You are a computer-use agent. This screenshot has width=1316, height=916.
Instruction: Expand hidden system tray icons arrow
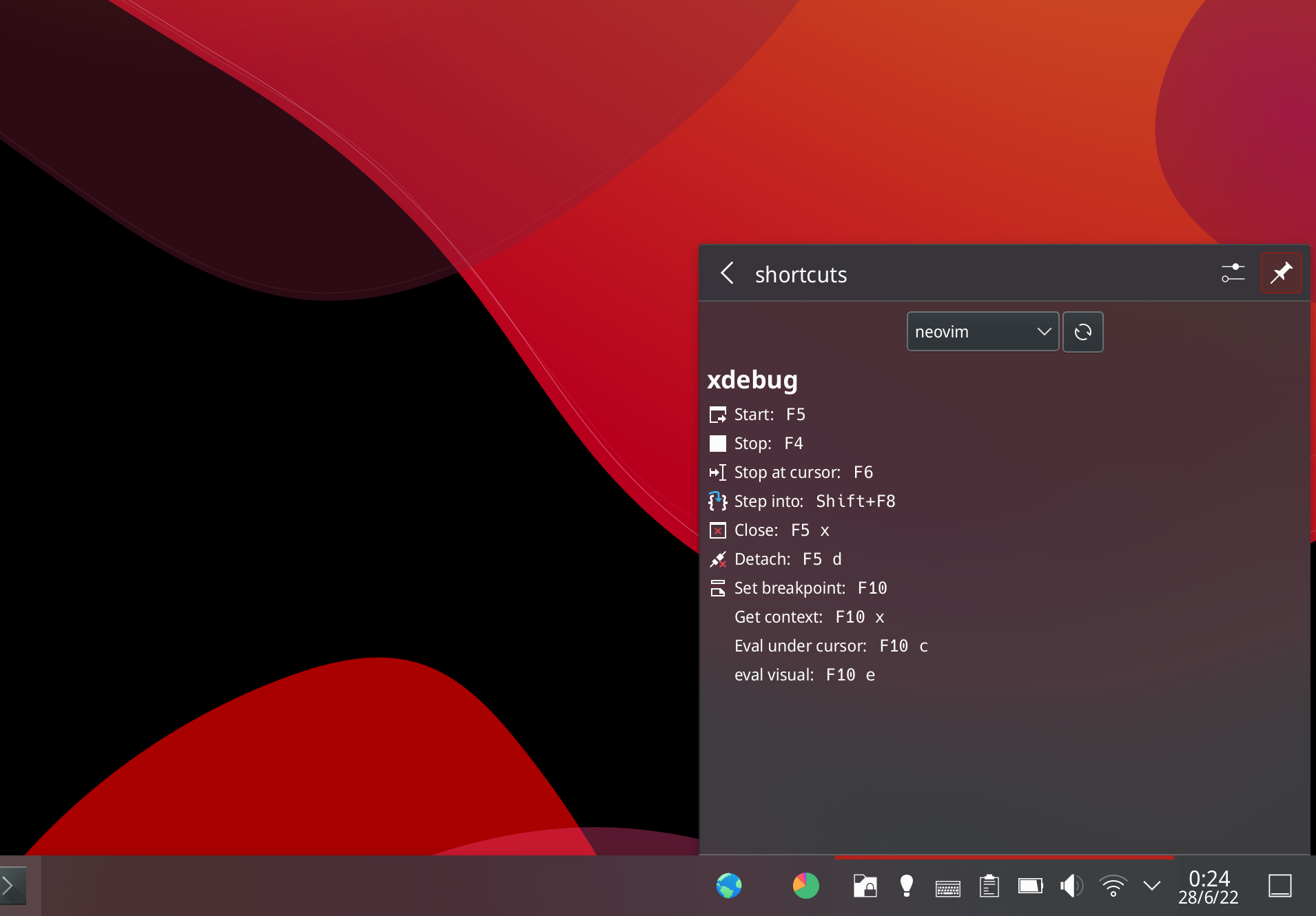(x=1151, y=886)
